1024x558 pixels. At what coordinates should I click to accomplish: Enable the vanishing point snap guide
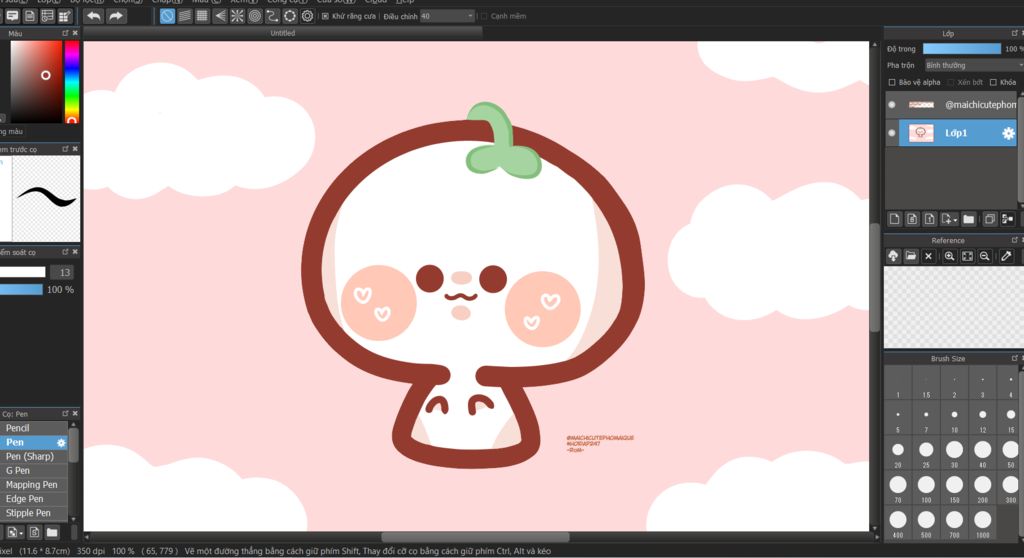220,16
